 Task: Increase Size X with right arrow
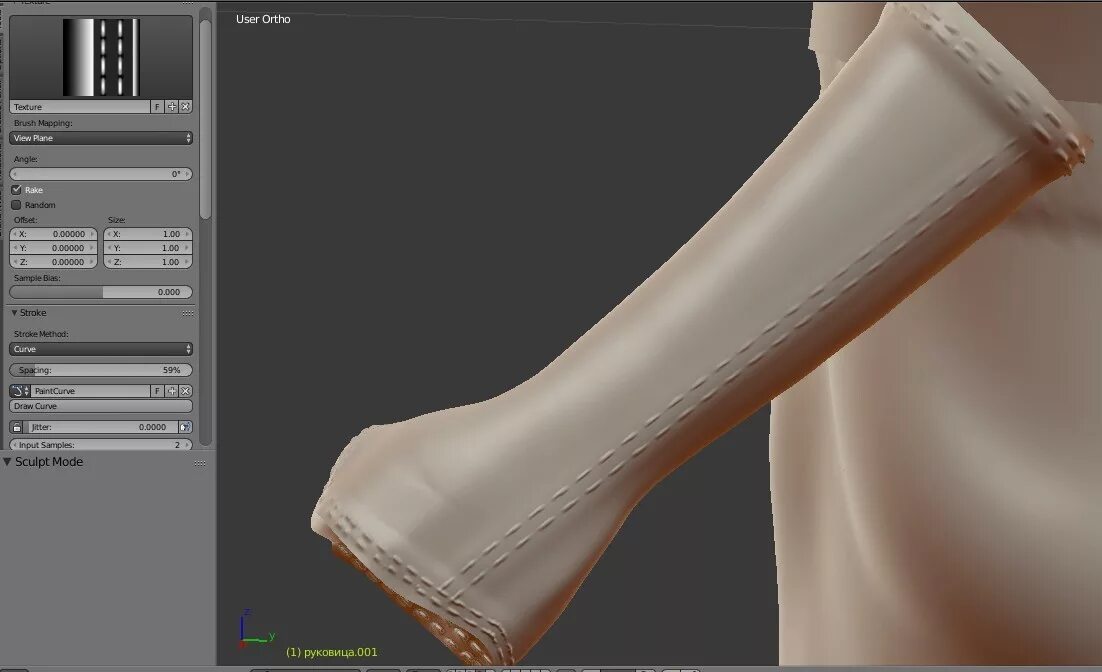coord(187,234)
